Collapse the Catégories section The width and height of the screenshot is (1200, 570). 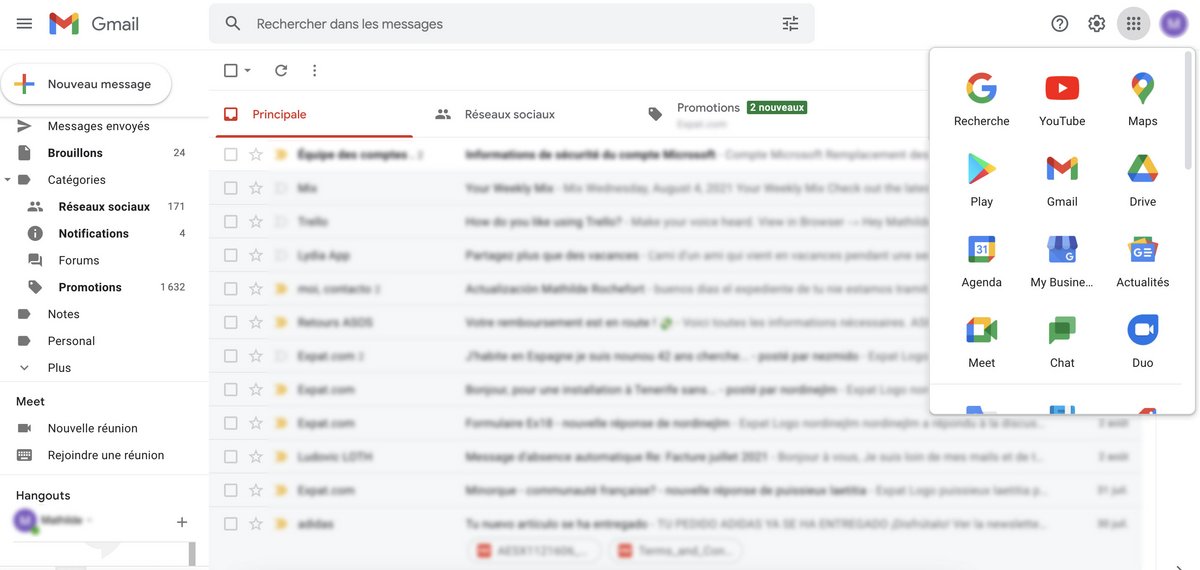pyautogui.click(x=9, y=180)
